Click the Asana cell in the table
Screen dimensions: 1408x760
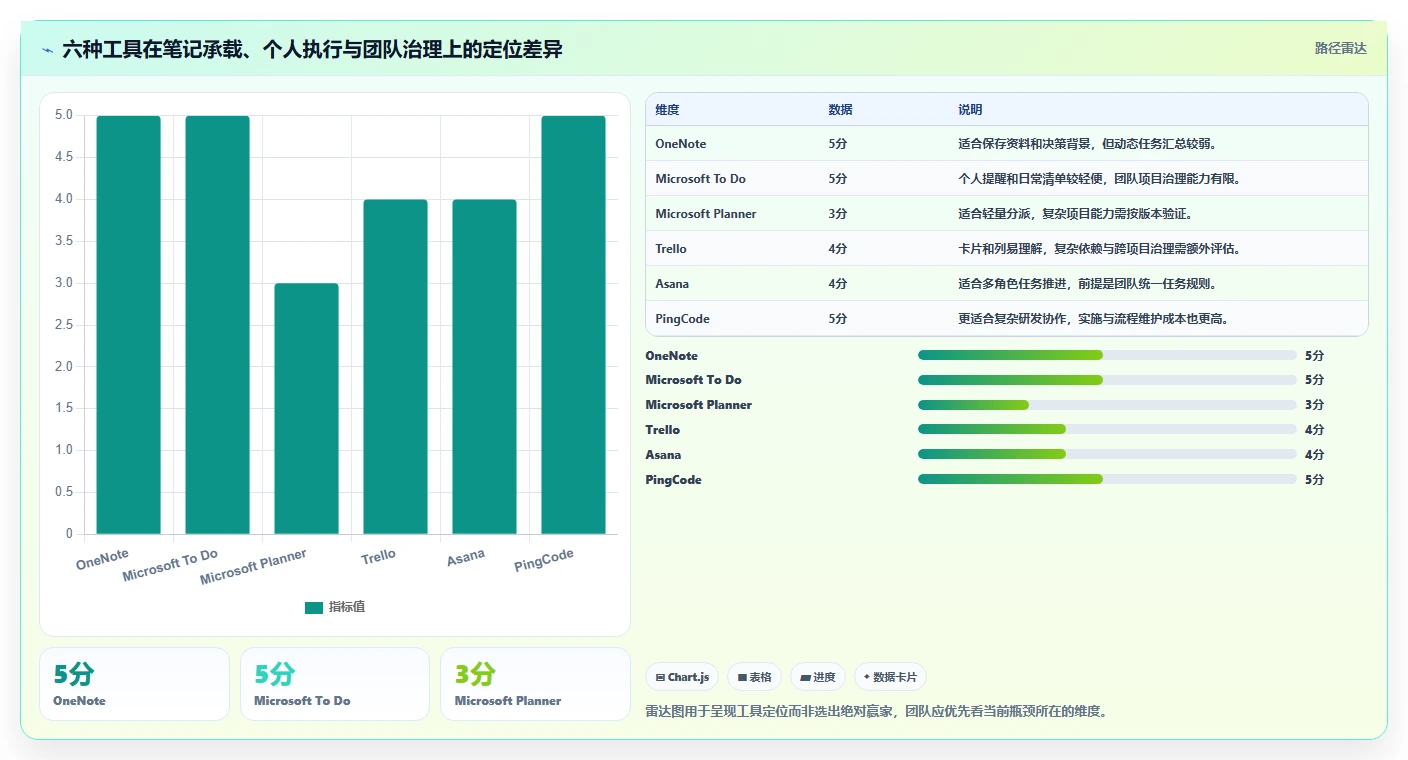[x=672, y=284]
